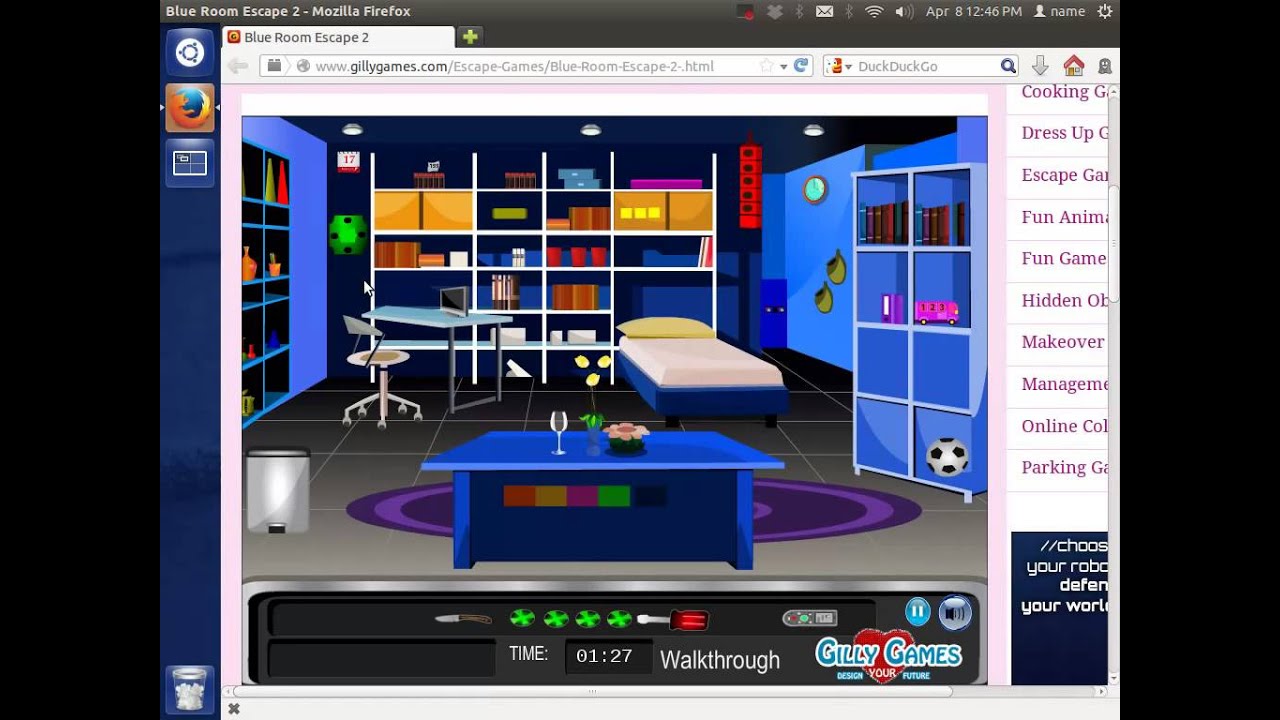Click the robot game advertisement banner
This screenshot has width=1280, height=720.
[x=1059, y=608]
